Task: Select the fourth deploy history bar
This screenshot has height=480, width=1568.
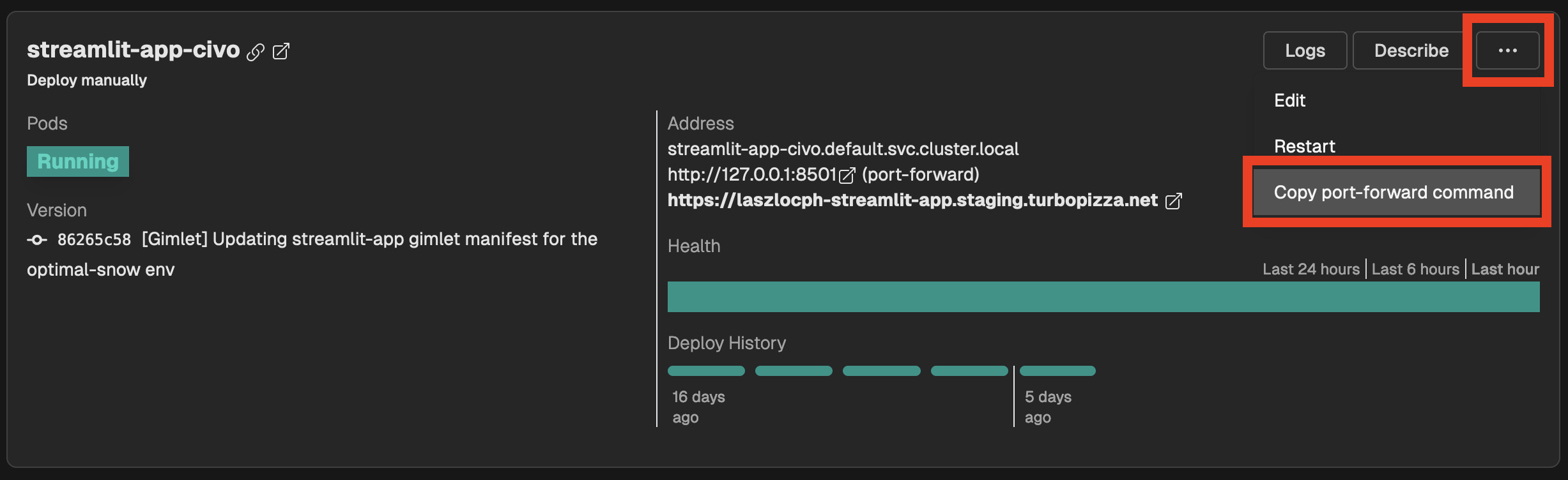Action: click(969, 371)
